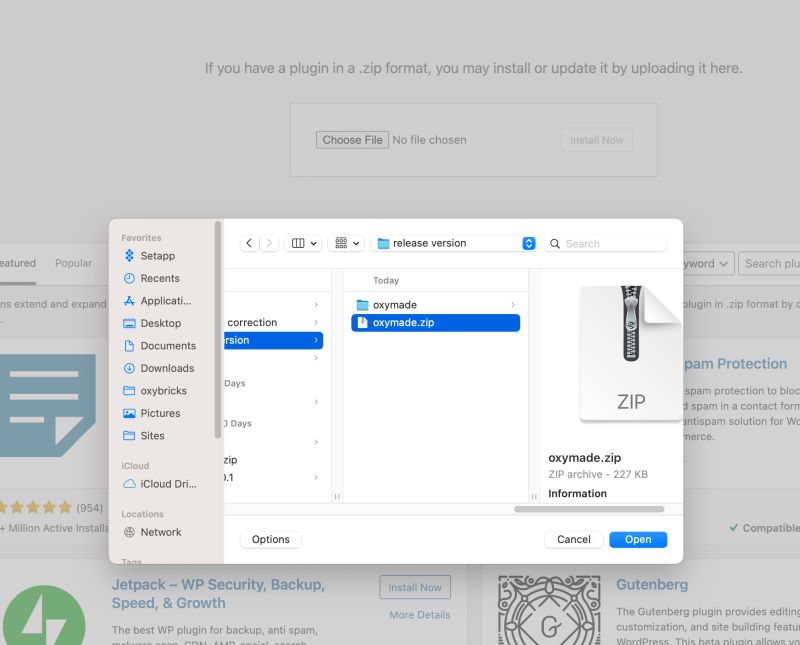Go to the Desktop location
800x645 pixels.
click(x=160, y=323)
